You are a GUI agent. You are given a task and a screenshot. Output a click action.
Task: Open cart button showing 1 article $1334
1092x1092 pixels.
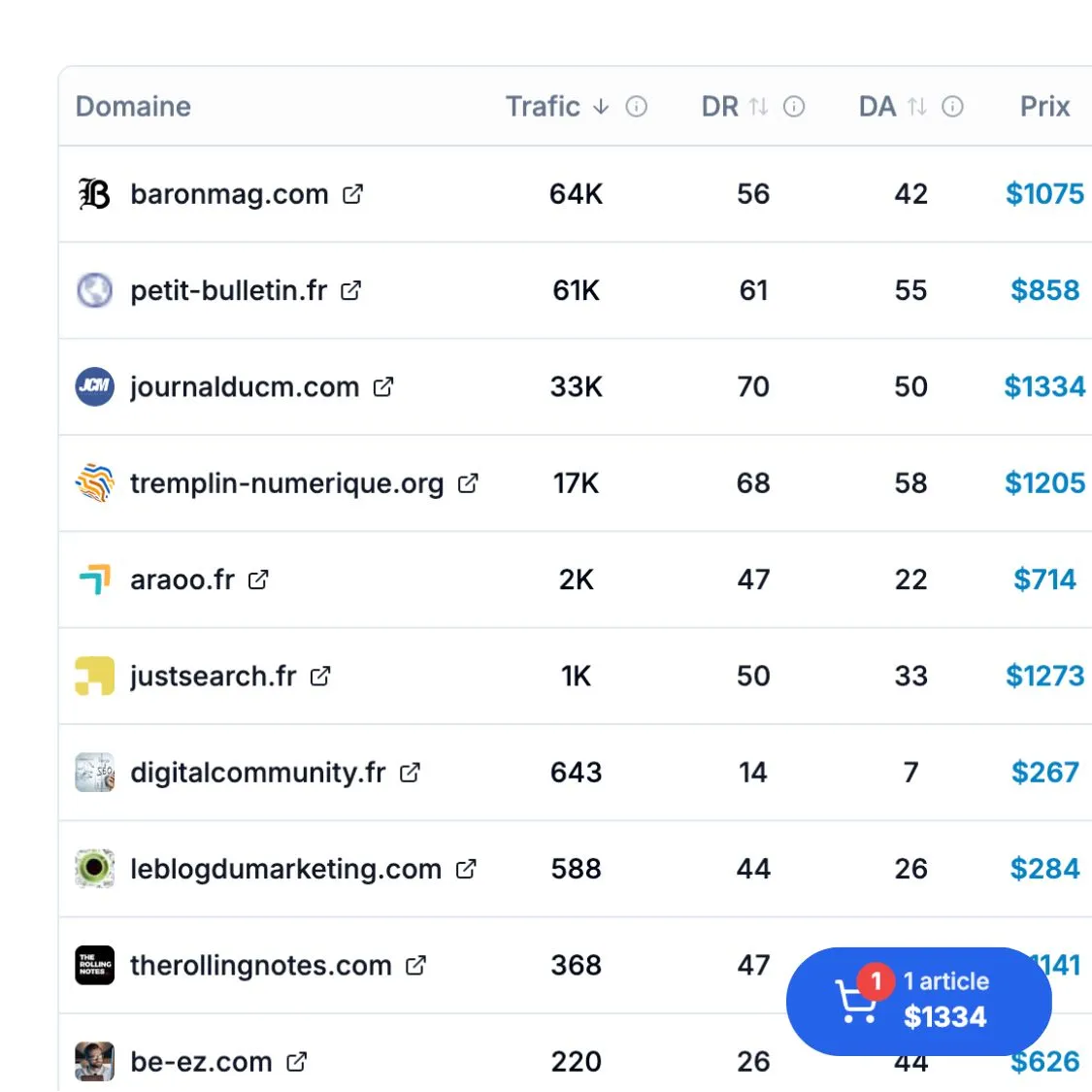918,1002
